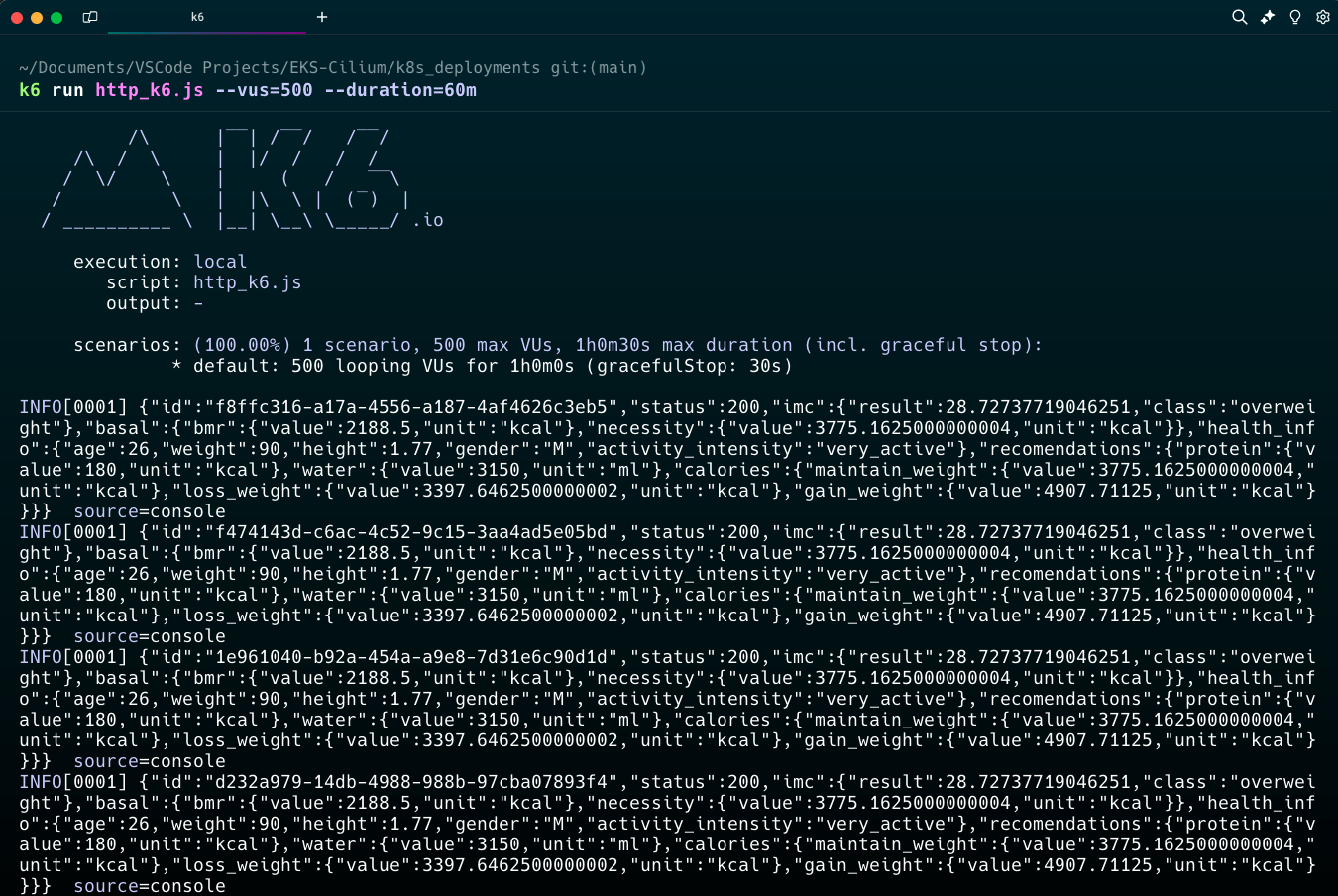The width and height of the screenshot is (1338, 896).
Task: Add a new tab with the plus button
Action: click(322, 17)
